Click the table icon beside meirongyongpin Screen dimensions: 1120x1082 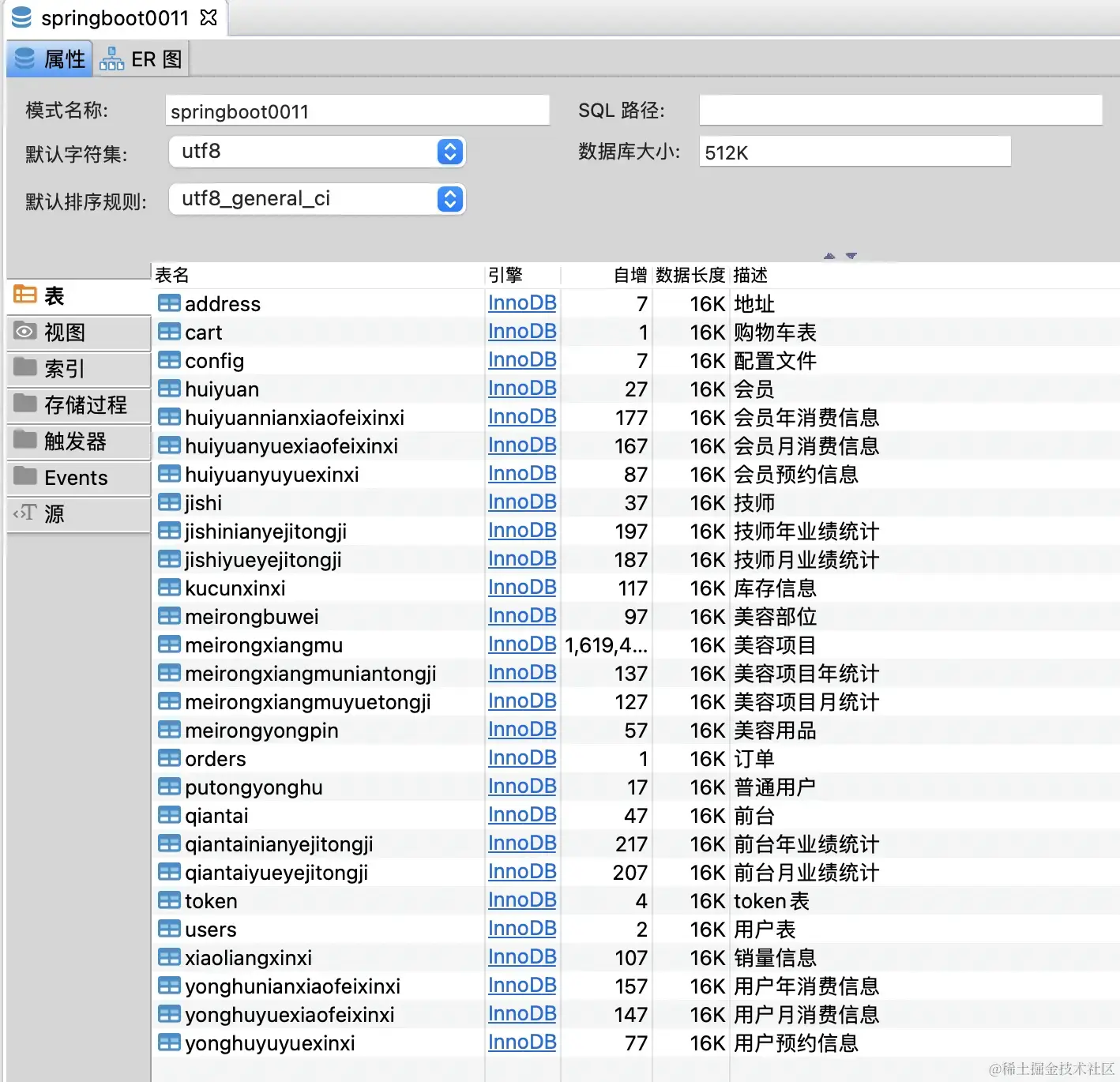pyautogui.click(x=169, y=730)
